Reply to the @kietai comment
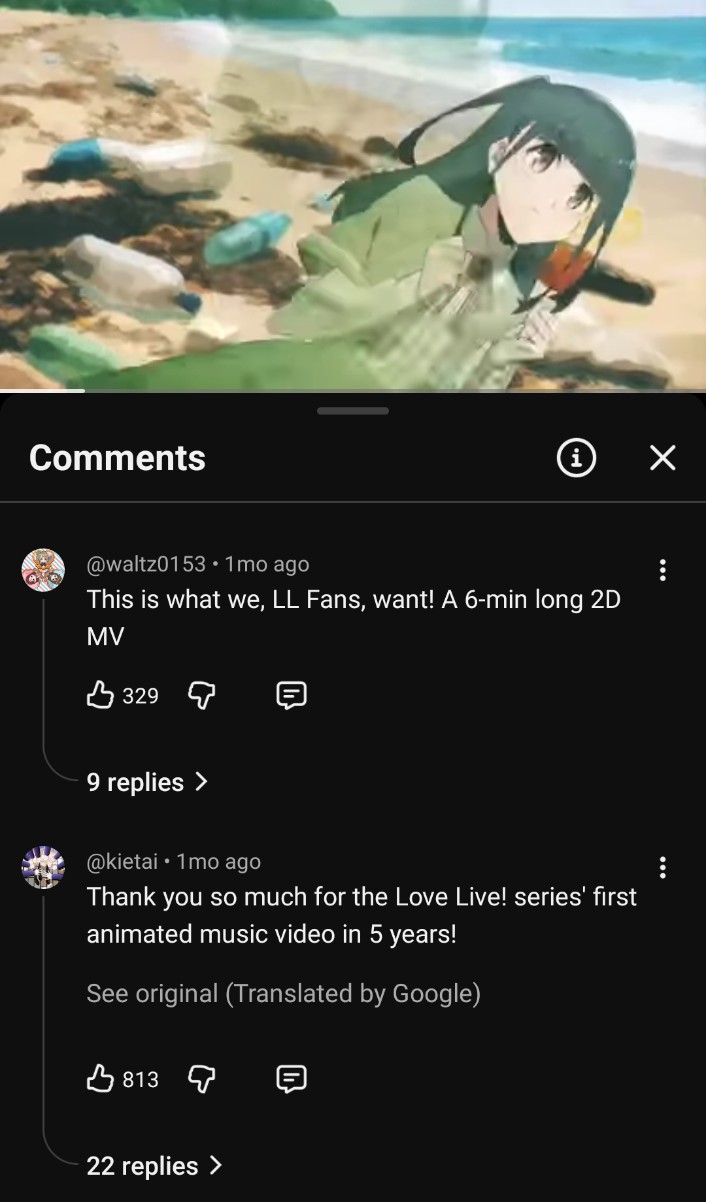 tap(291, 1079)
